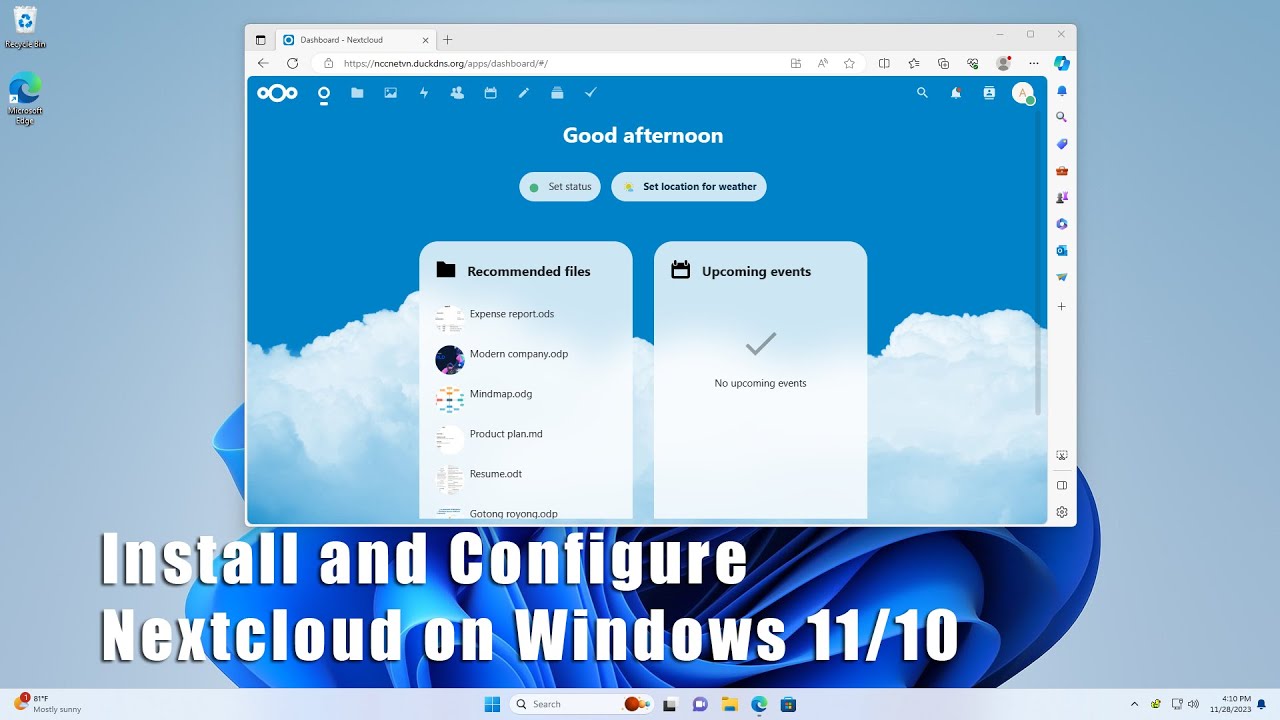Open the Windows Start menu

(x=492, y=704)
